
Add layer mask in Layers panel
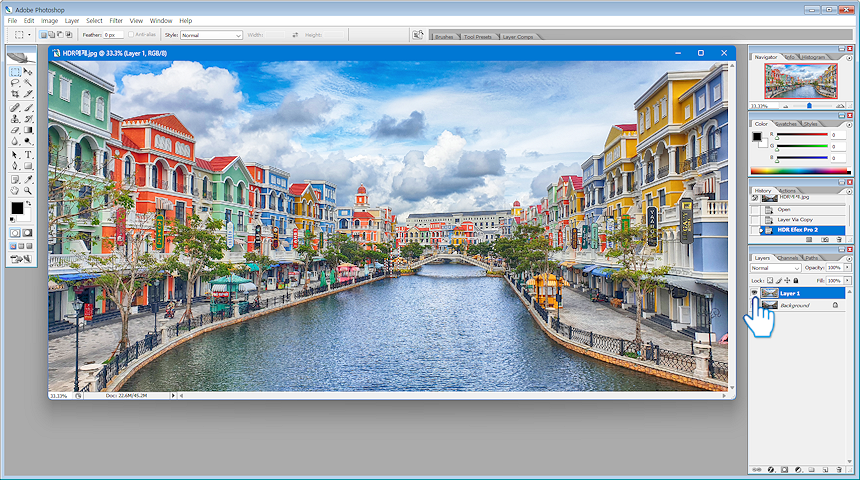click(x=784, y=470)
